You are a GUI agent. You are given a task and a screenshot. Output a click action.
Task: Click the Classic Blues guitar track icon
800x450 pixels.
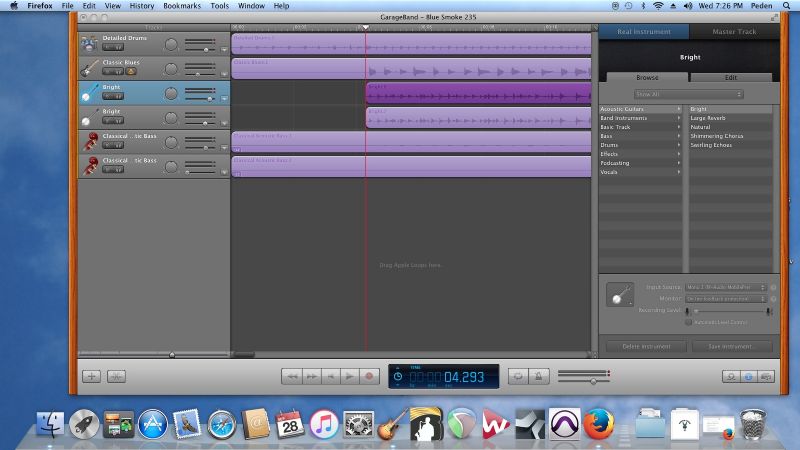coord(89,67)
